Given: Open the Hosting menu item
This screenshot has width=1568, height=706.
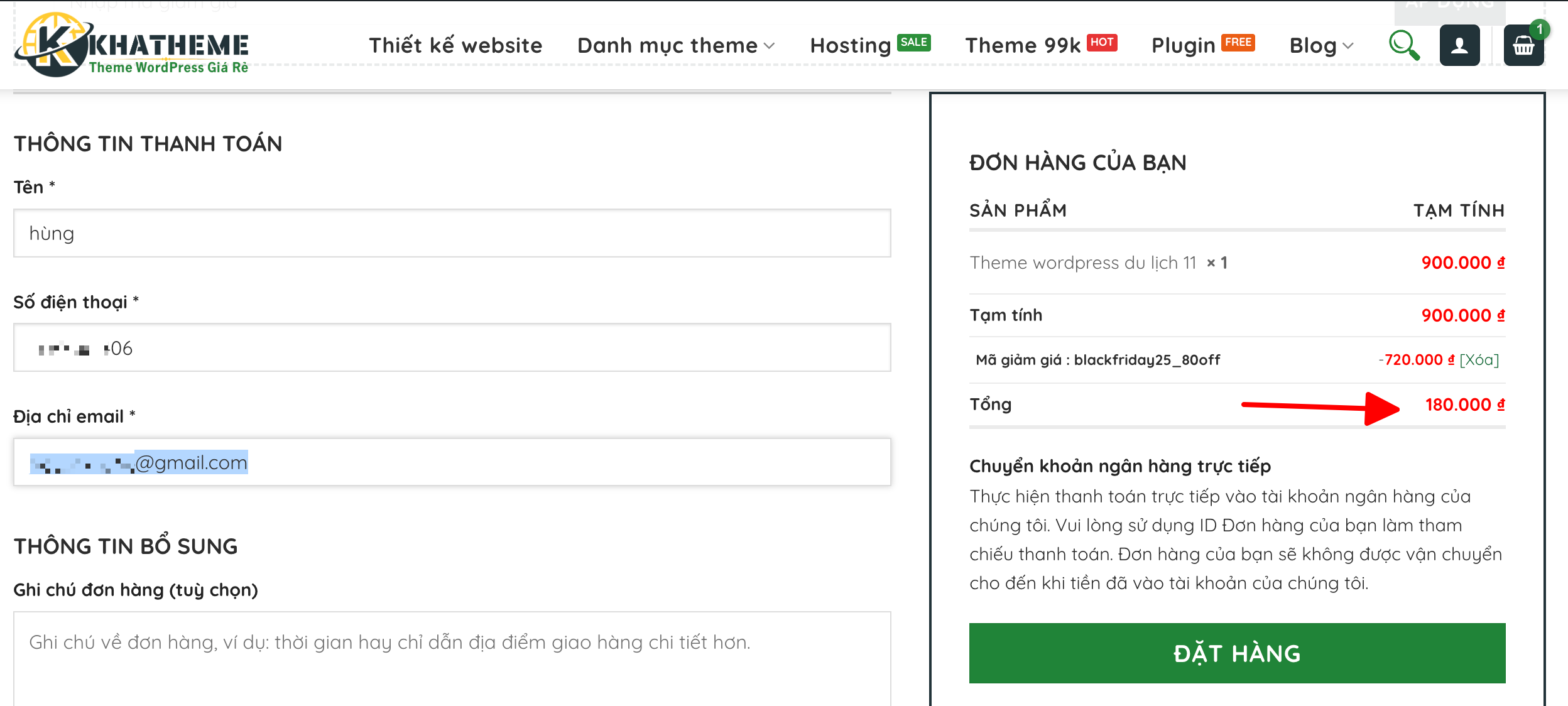Looking at the screenshot, I should [x=850, y=45].
